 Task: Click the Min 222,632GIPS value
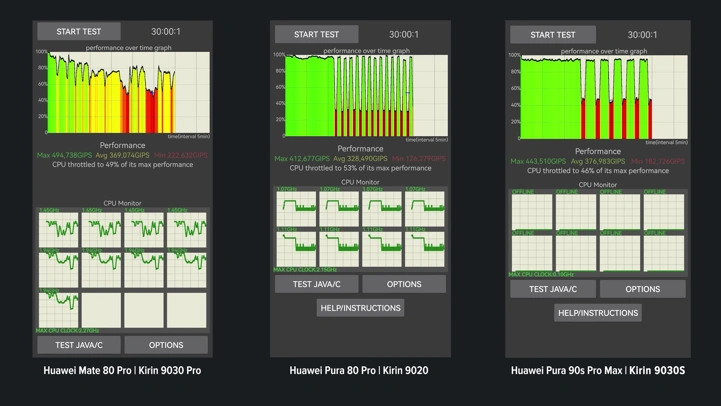click(x=180, y=155)
